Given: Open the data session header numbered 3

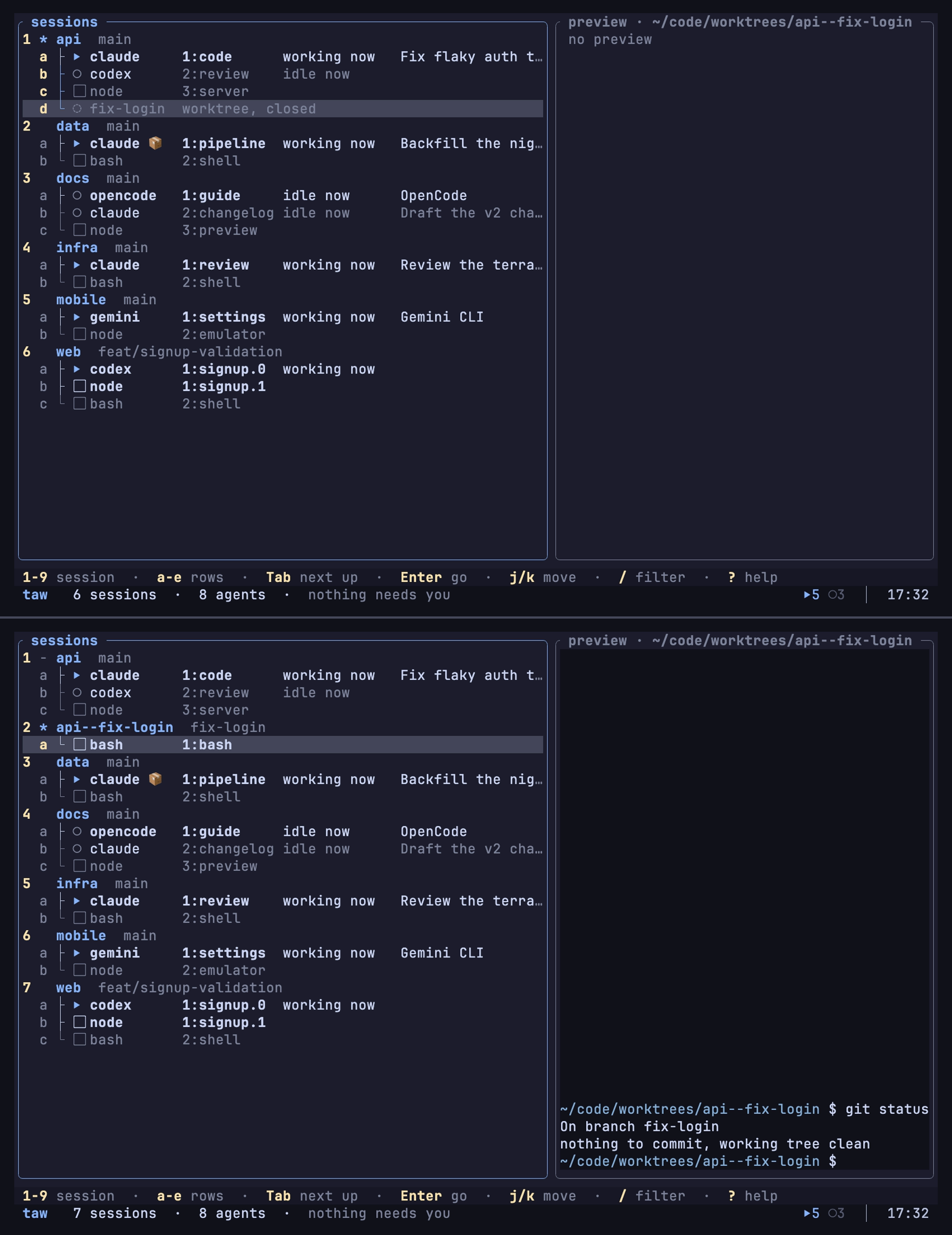Looking at the screenshot, I should (282, 762).
